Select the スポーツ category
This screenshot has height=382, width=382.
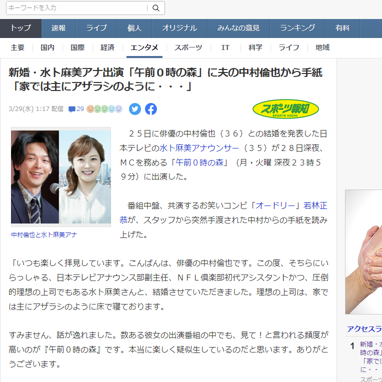pos(188,48)
